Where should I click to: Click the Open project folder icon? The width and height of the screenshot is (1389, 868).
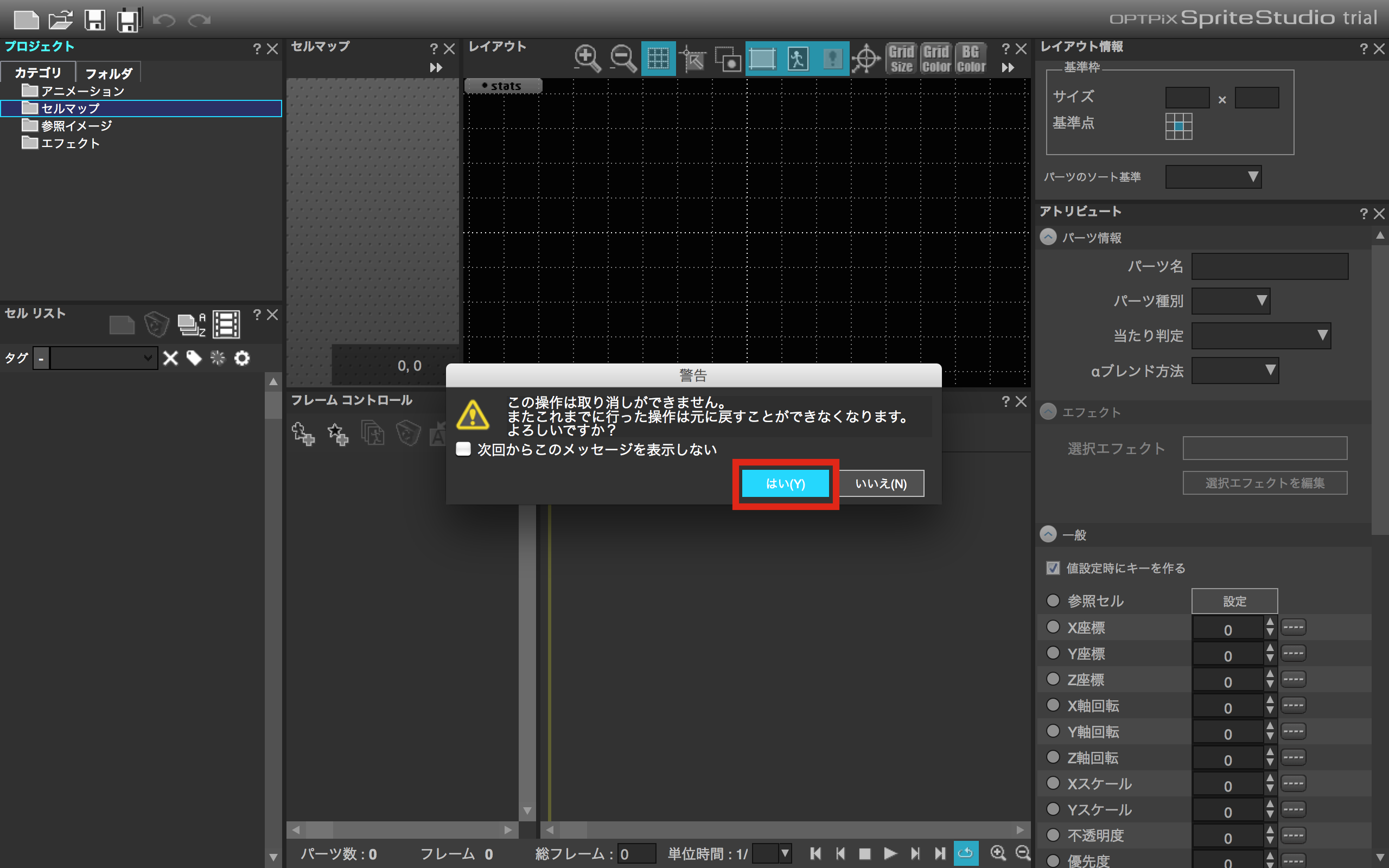(60, 20)
